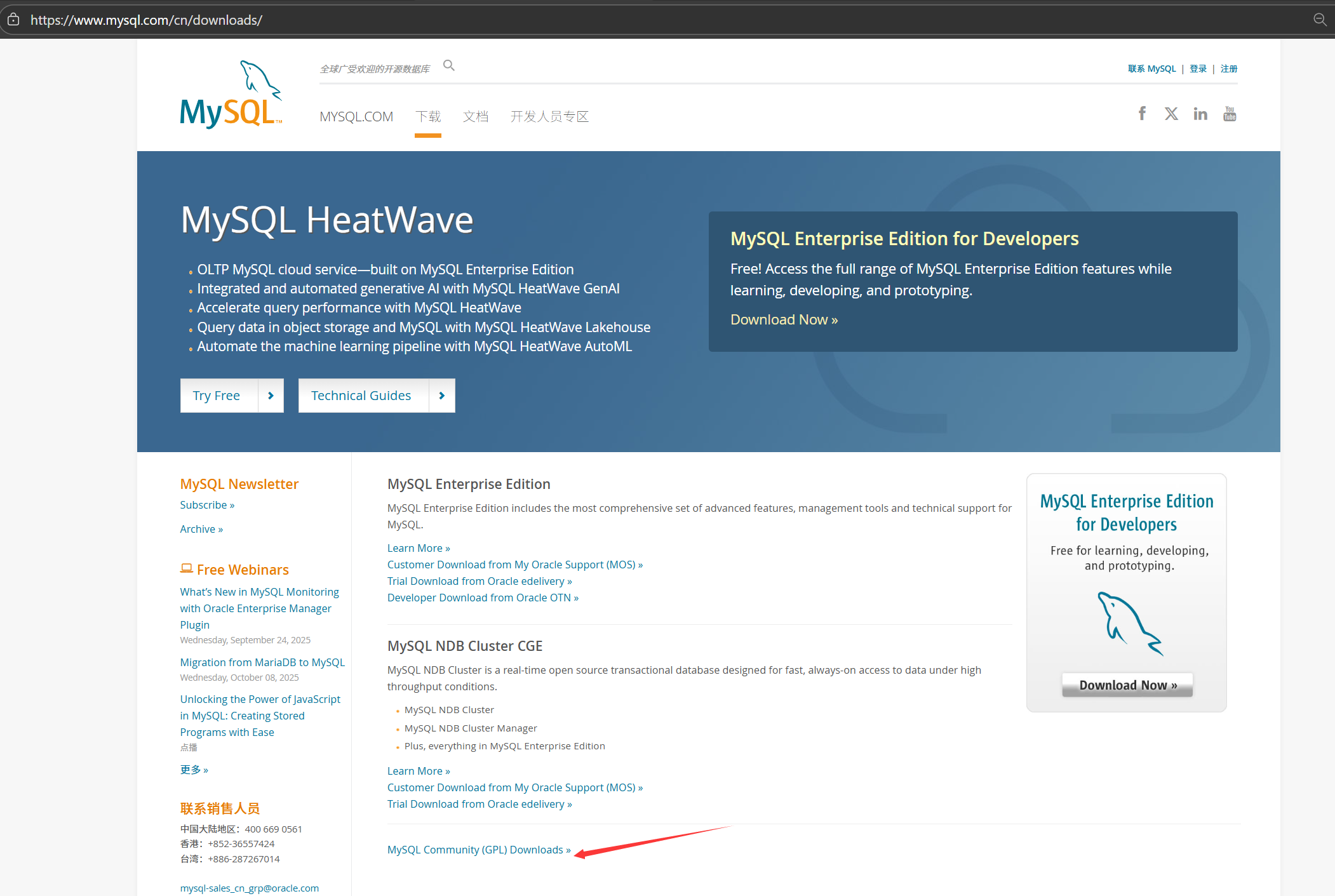Screen dimensions: 1335x896
Task: Click Enterprise Edition Trial Download edelivery link
Action: 480,581
